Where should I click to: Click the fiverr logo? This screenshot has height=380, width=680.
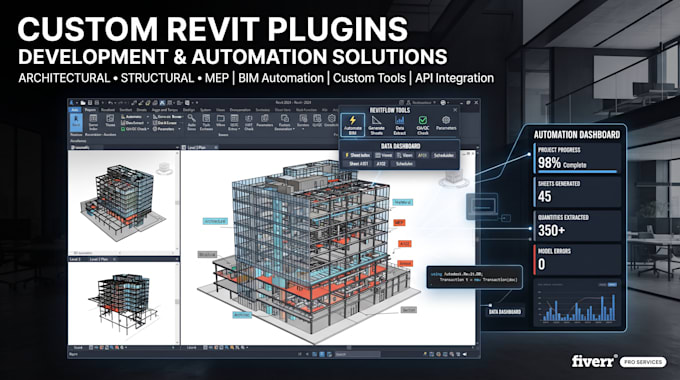(594, 361)
